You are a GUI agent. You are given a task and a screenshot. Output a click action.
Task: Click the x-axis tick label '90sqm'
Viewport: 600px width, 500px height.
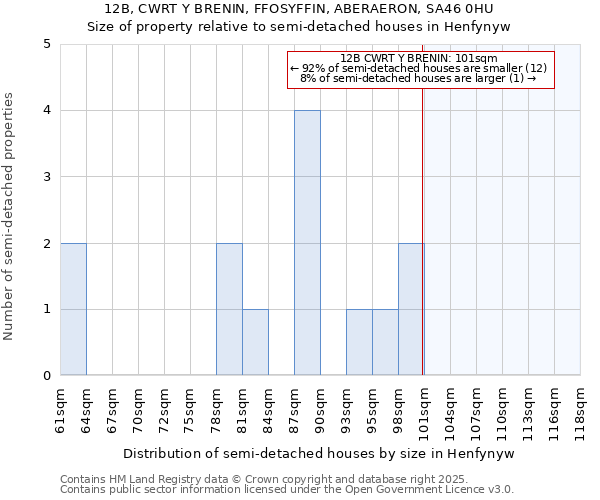[x=321, y=411]
